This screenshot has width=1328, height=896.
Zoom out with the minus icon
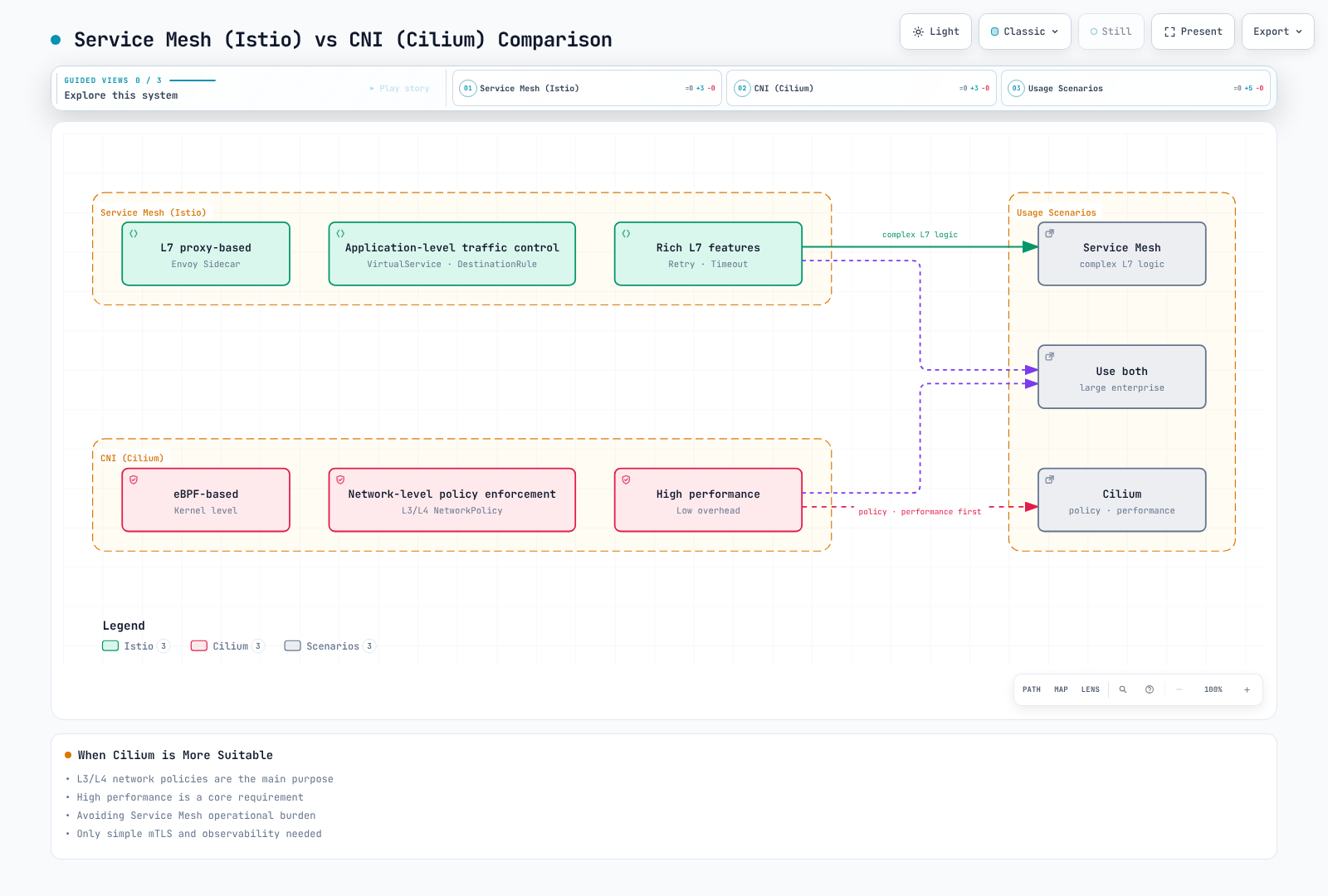point(1179,689)
